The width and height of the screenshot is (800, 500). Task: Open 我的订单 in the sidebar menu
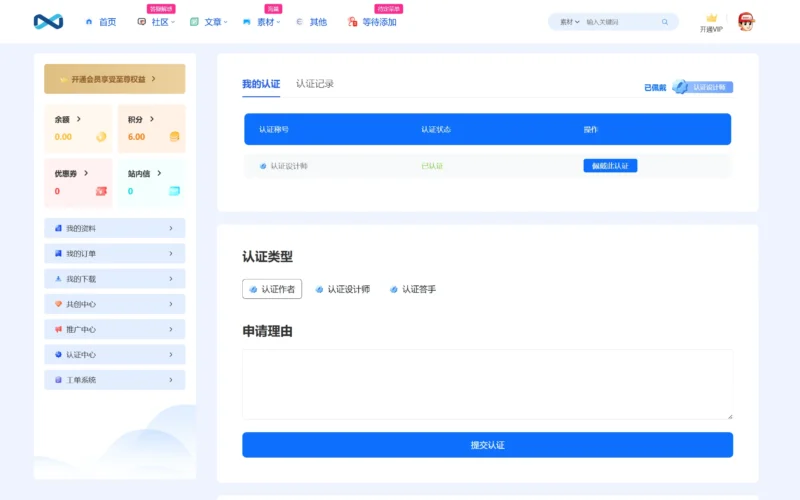tap(114, 254)
